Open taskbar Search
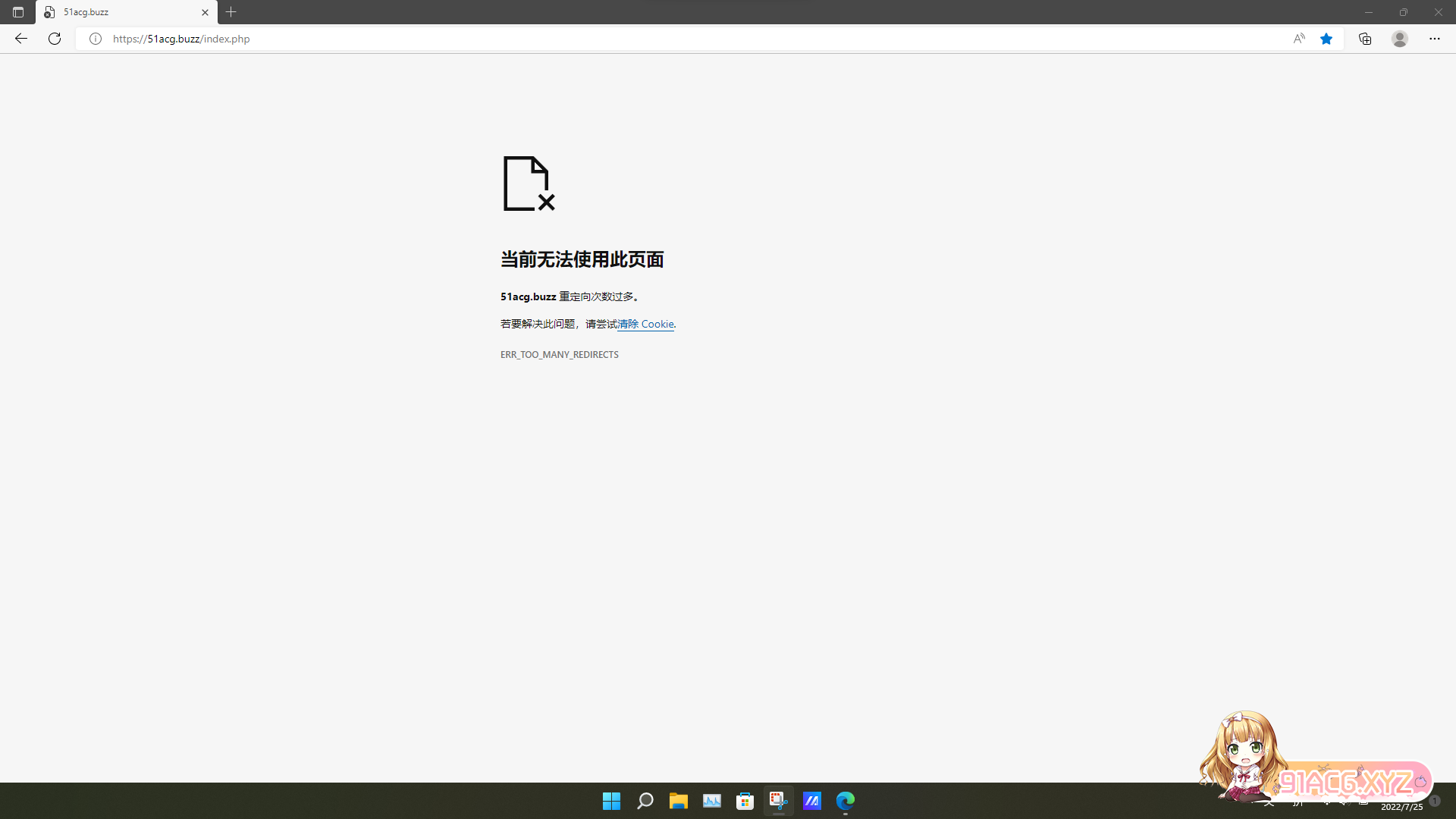 [x=645, y=801]
